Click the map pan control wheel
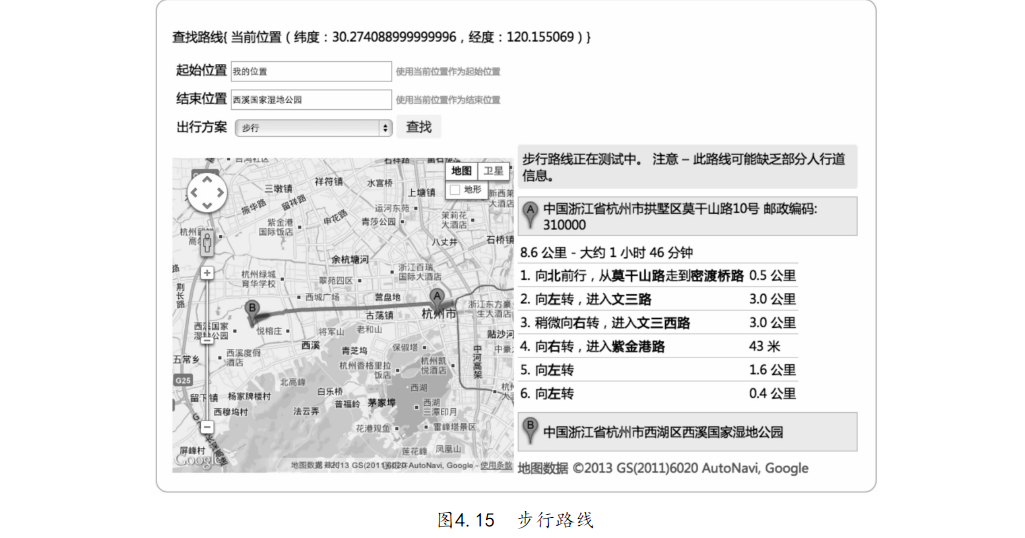The height and width of the screenshot is (538, 1025). pos(207,191)
